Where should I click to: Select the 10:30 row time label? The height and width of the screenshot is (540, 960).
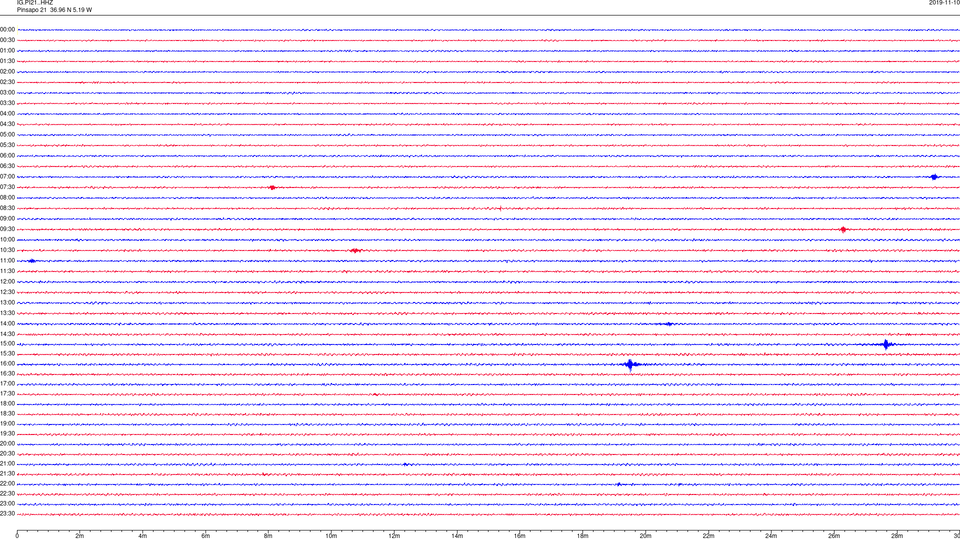click(7, 250)
